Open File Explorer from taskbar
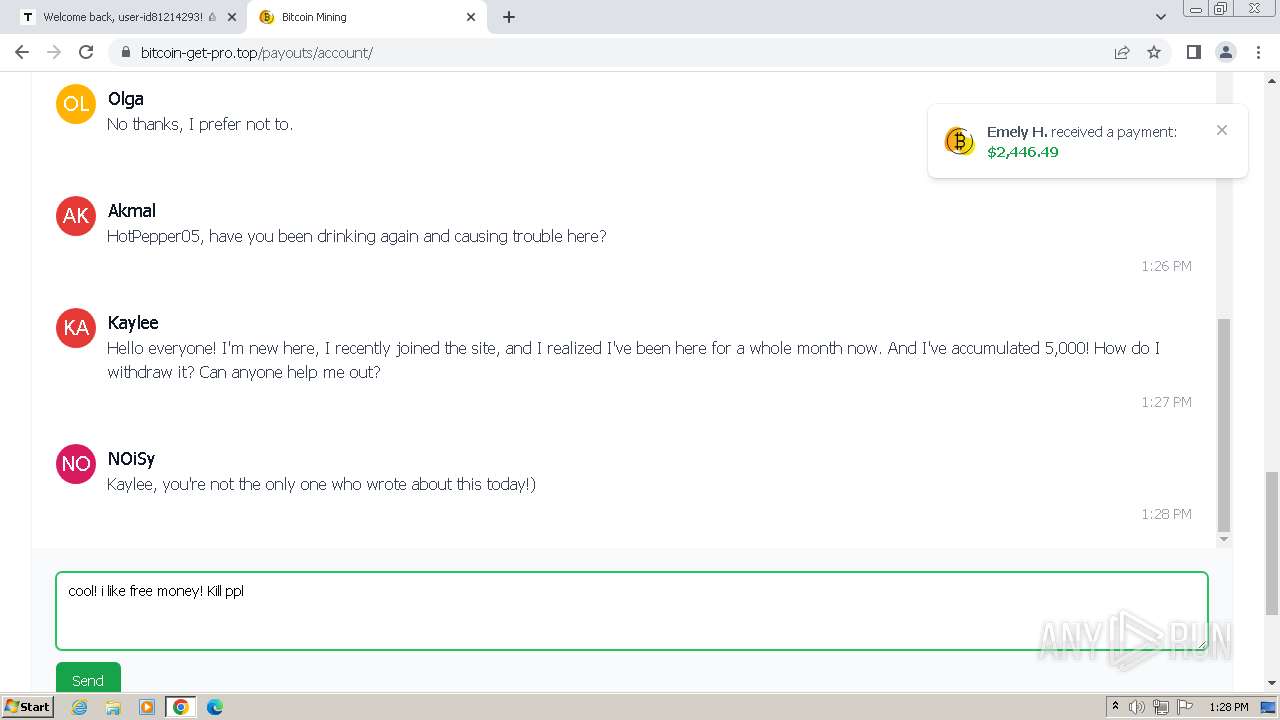This screenshot has height=720, width=1280. (x=113, y=707)
